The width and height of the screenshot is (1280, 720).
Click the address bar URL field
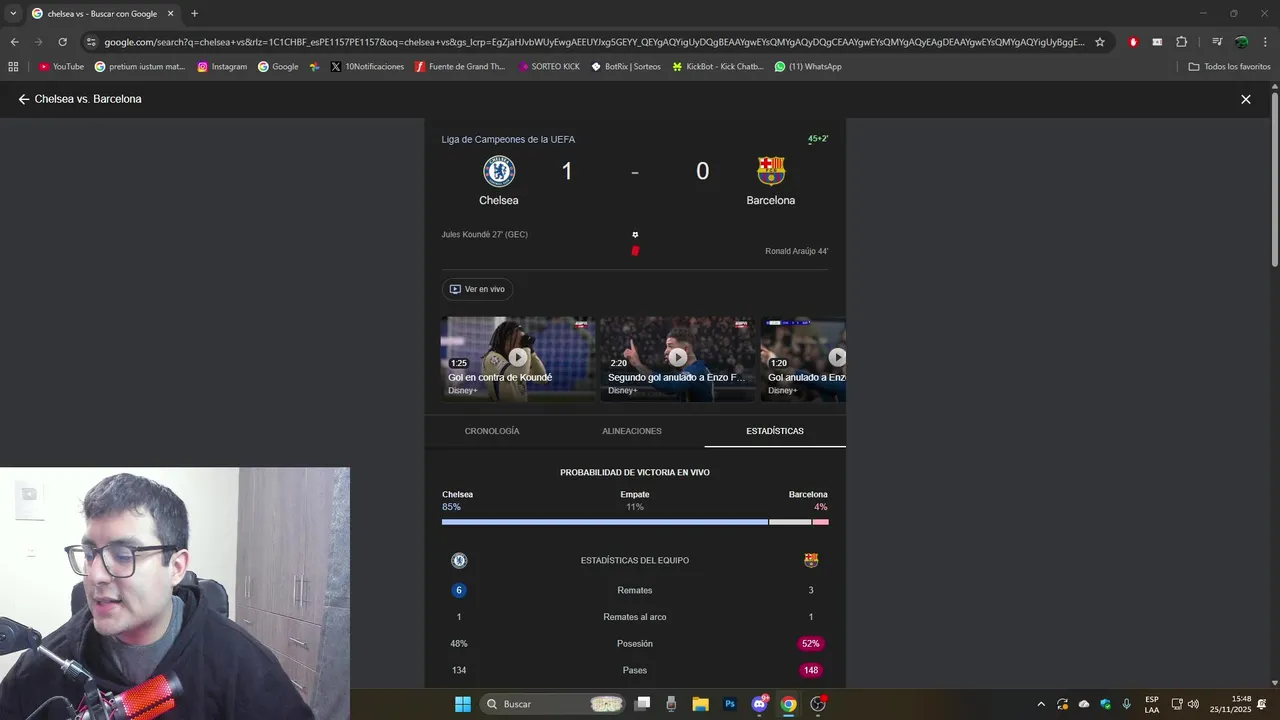tap(594, 42)
